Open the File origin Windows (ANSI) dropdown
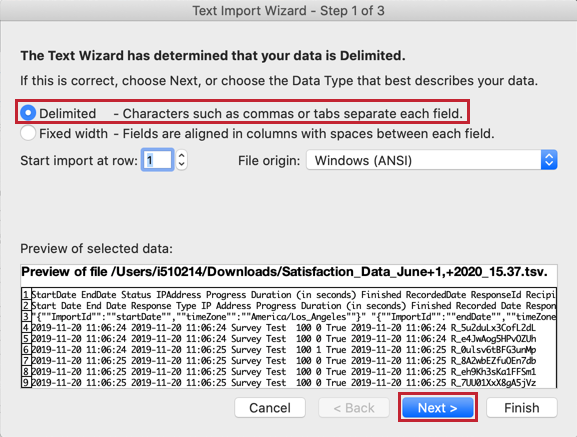This screenshot has width=577, height=437. [x=432, y=160]
